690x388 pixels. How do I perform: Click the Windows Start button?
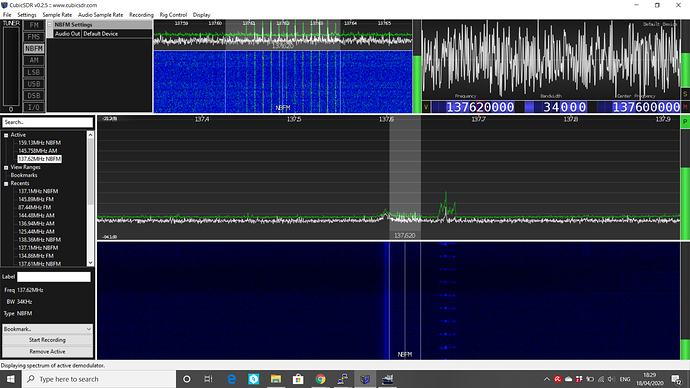tap(10, 379)
